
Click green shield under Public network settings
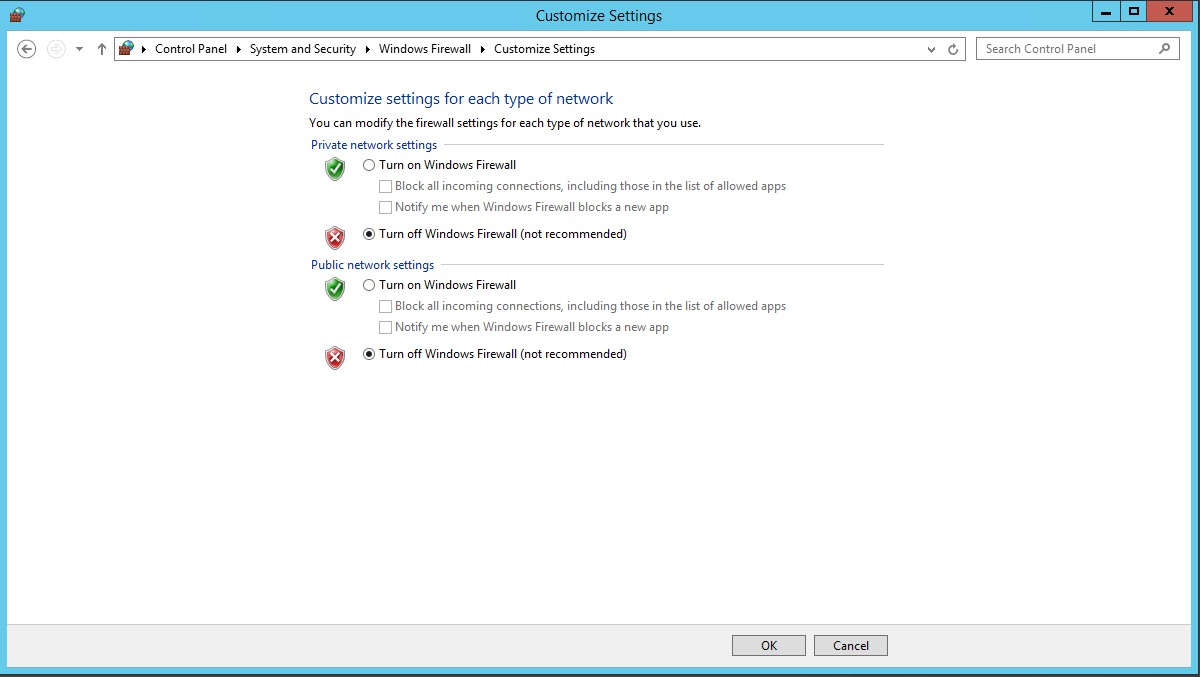click(335, 289)
